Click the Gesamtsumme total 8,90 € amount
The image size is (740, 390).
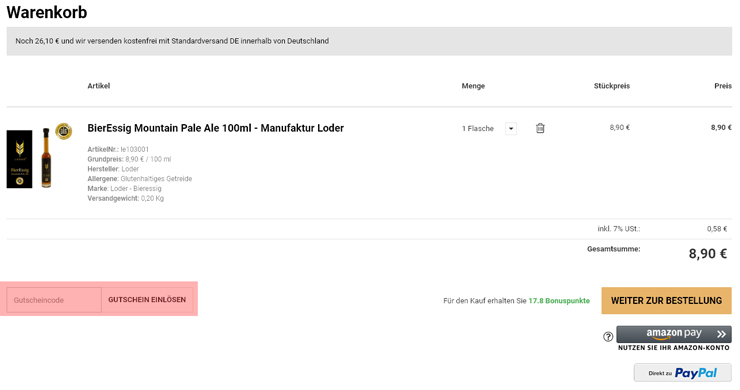click(707, 254)
